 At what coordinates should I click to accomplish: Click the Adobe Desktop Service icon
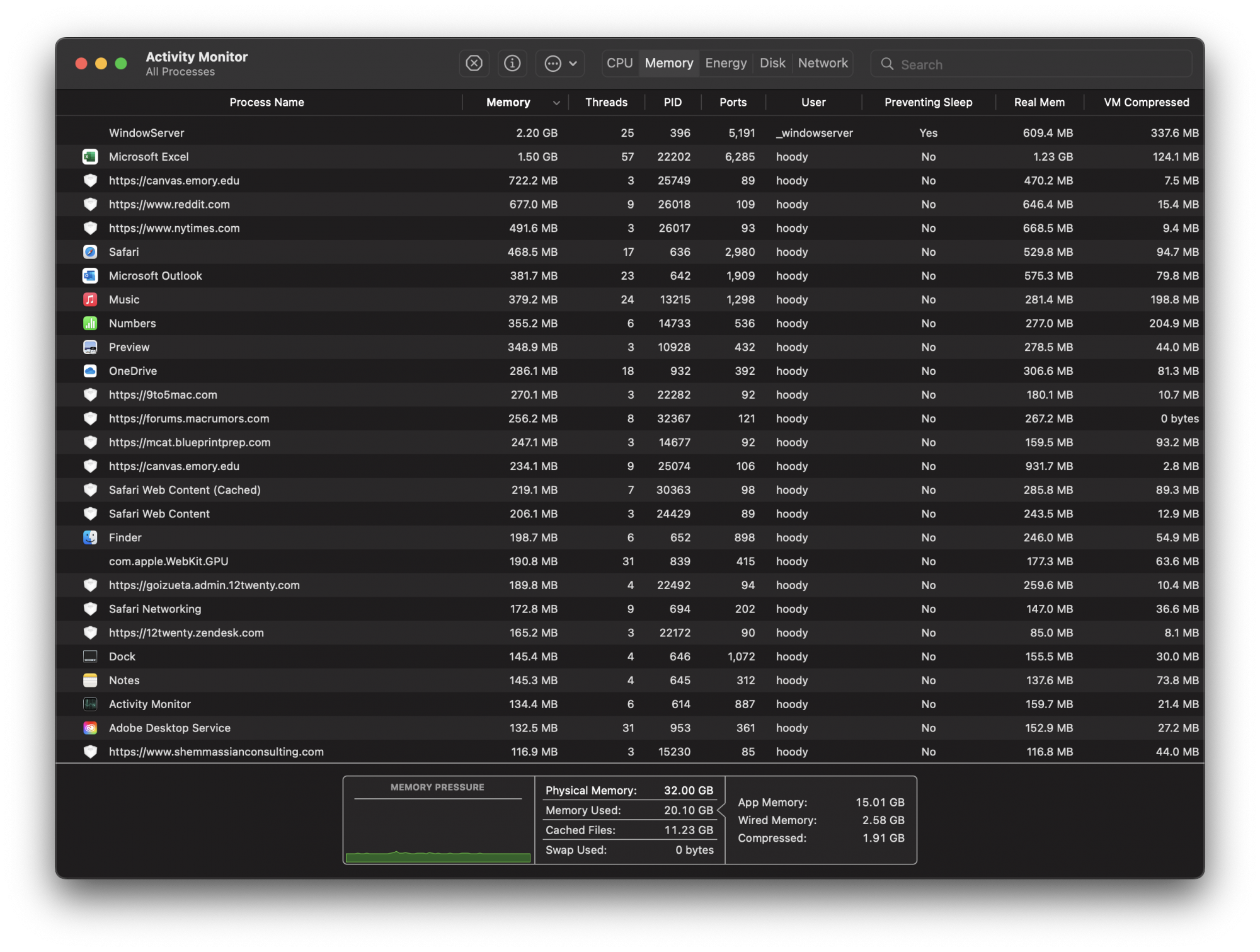click(x=90, y=728)
